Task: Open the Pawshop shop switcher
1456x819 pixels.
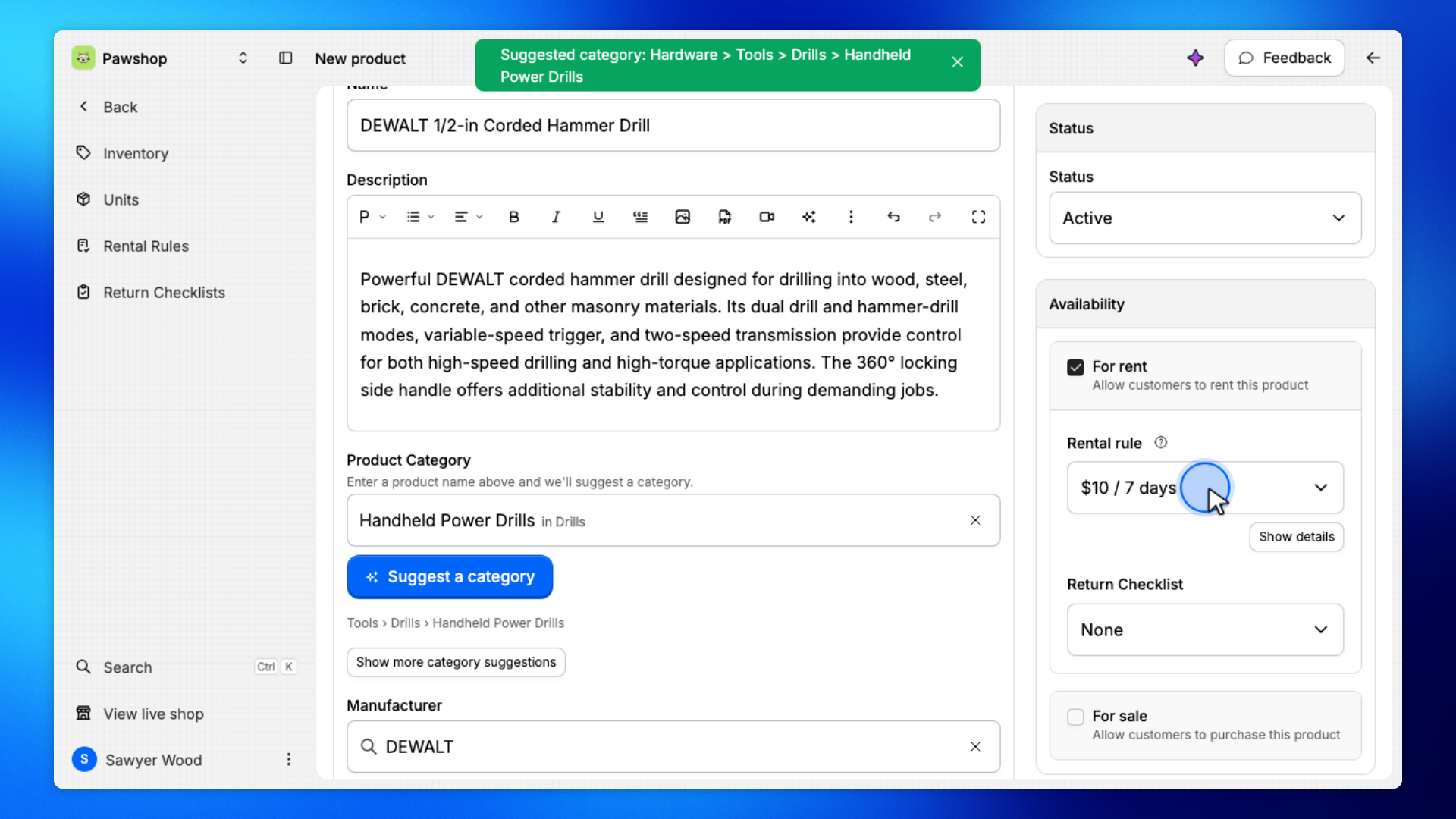Action: point(243,58)
